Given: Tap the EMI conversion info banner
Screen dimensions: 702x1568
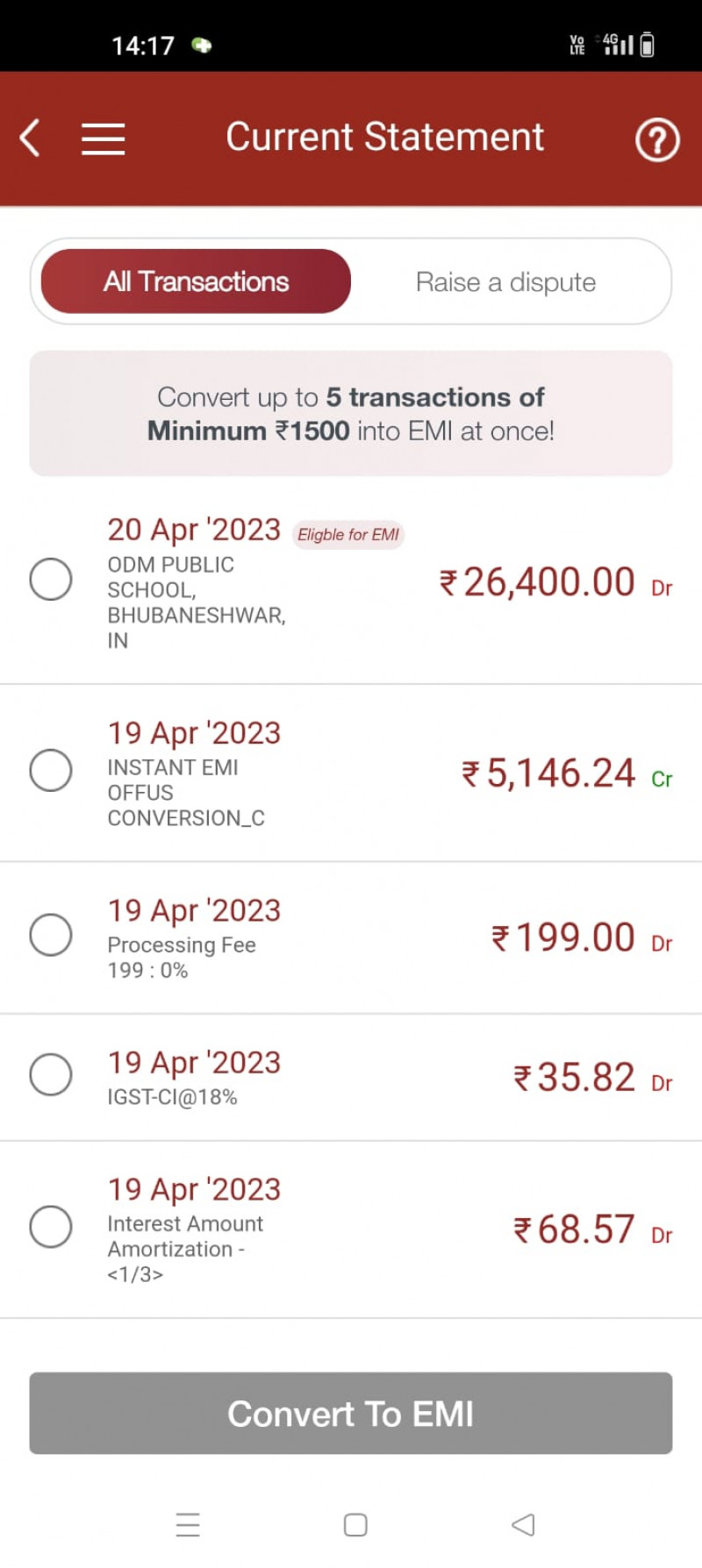Looking at the screenshot, I should [x=351, y=413].
